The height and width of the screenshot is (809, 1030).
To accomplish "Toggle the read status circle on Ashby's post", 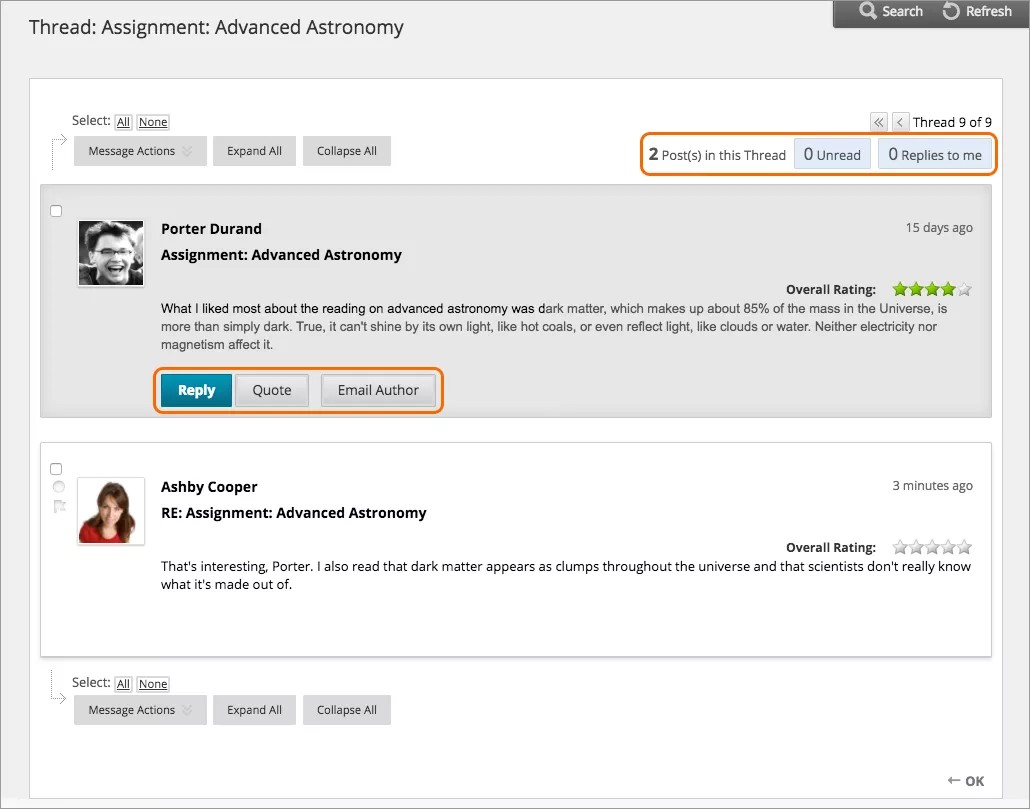I will 58,487.
